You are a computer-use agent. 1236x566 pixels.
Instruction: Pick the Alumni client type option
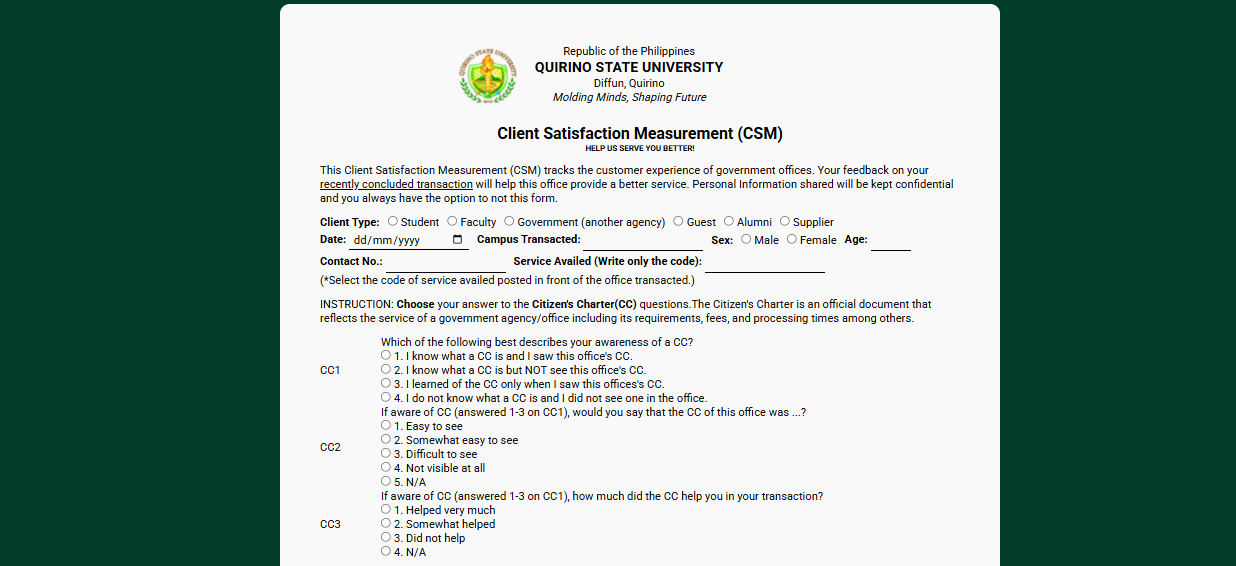pyautogui.click(x=729, y=221)
